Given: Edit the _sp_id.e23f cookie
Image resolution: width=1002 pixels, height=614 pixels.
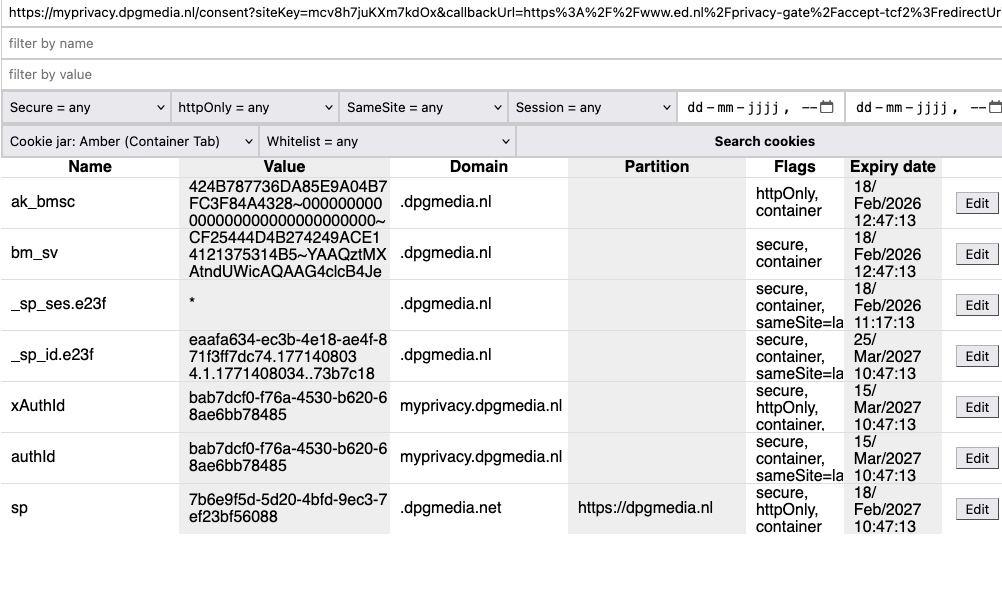Looking at the screenshot, I should [x=976, y=356].
